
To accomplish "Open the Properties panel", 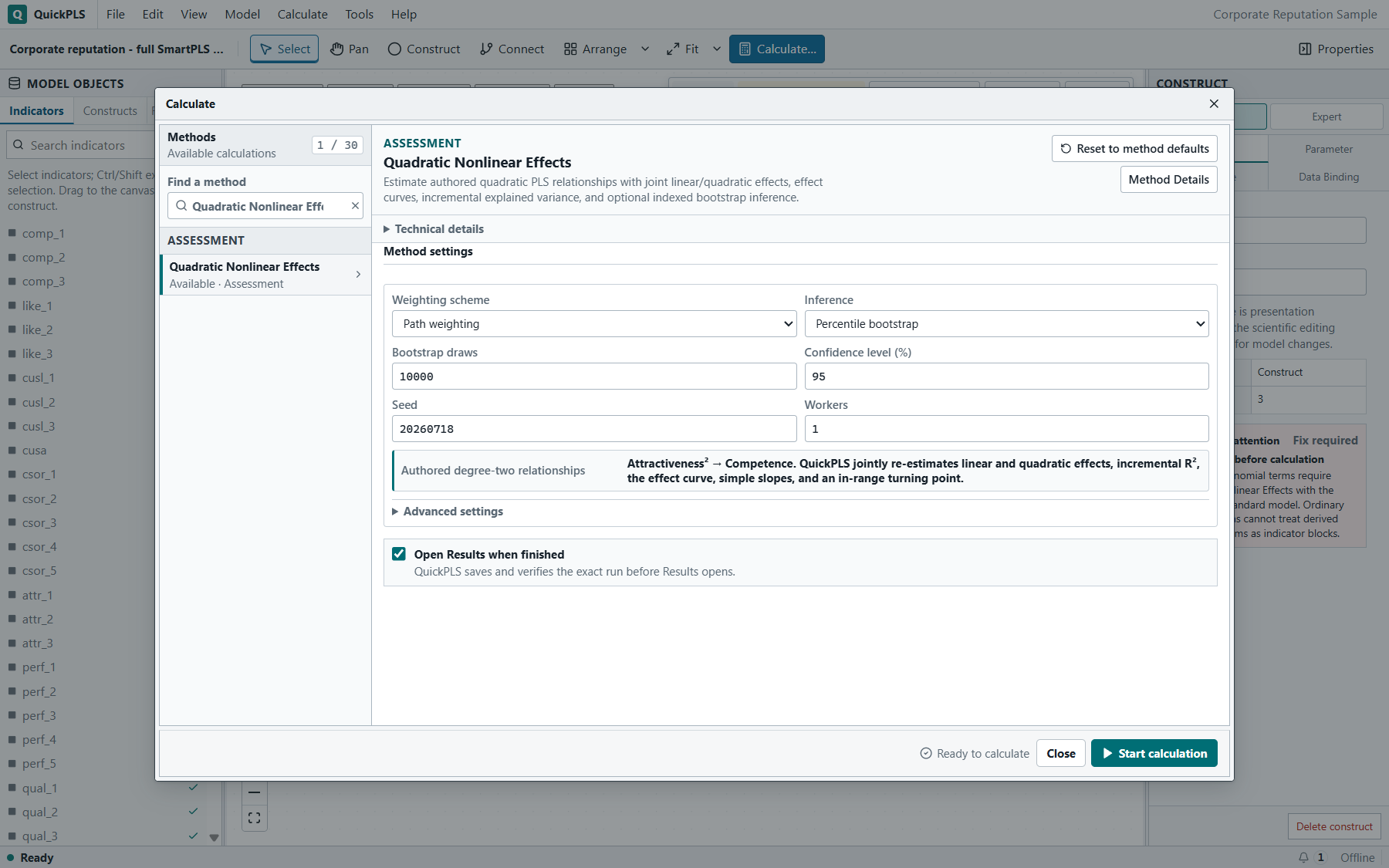I will (x=1336, y=49).
